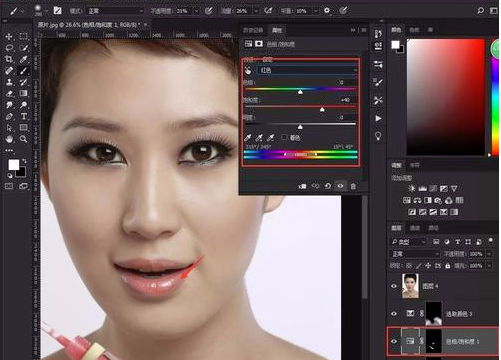Click the reset adjustment icon in Properties
The width and height of the screenshot is (501, 360).
(328, 186)
